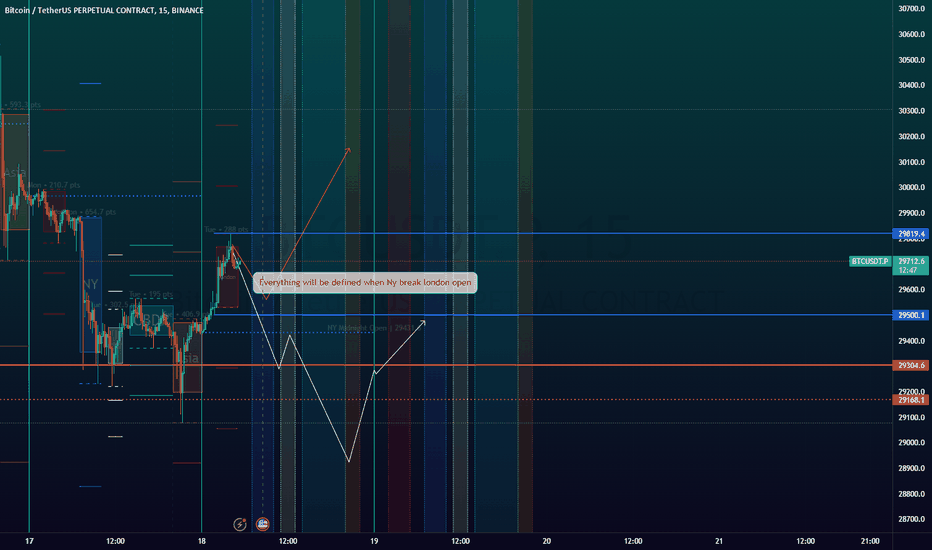Click the day 19 time axis label
This screenshot has width=932, height=550.
point(374,541)
